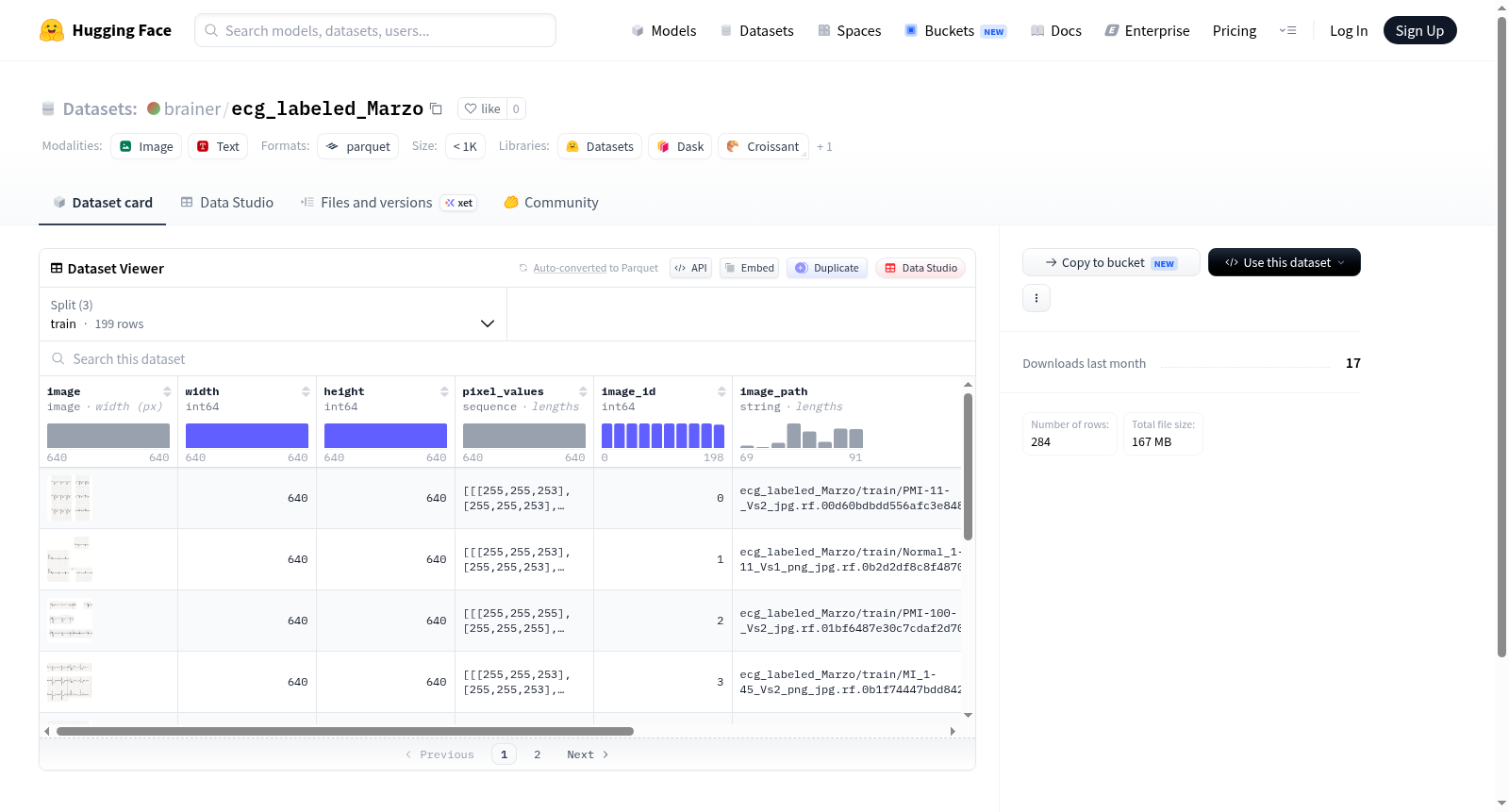Open Enterprise in top navigation
The width and height of the screenshot is (1509, 812).
pyautogui.click(x=1147, y=30)
